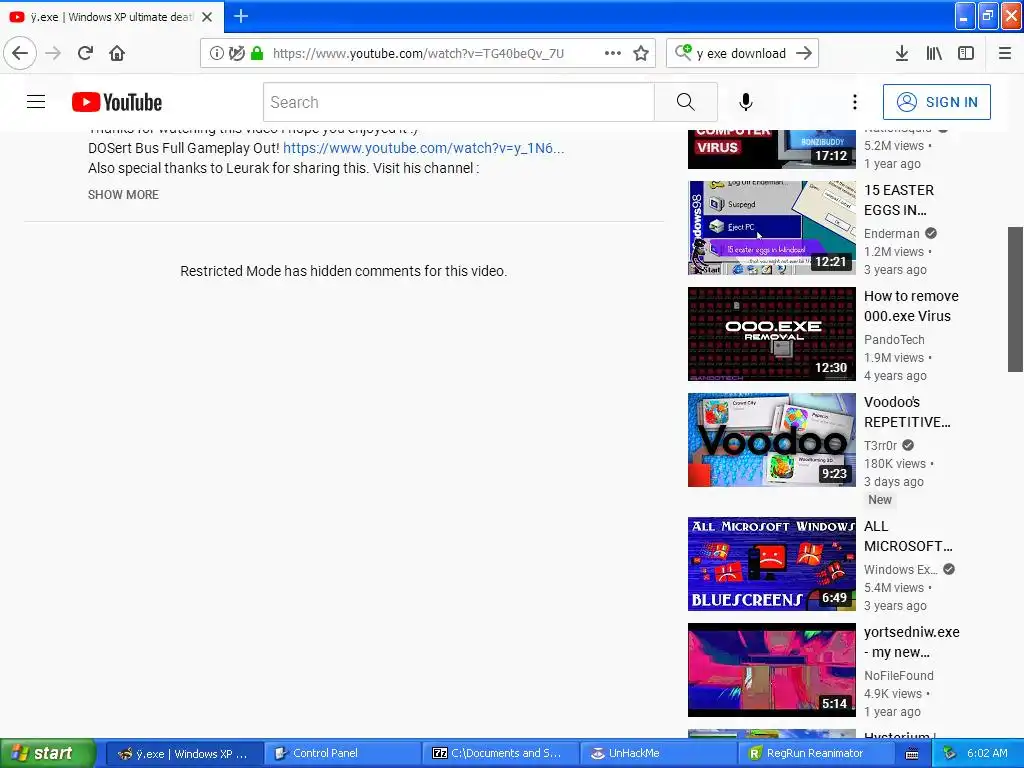The height and width of the screenshot is (768, 1024).
Task: Open All Microsoft Windows Bluescreens thumbnail
Action: pos(771,564)
